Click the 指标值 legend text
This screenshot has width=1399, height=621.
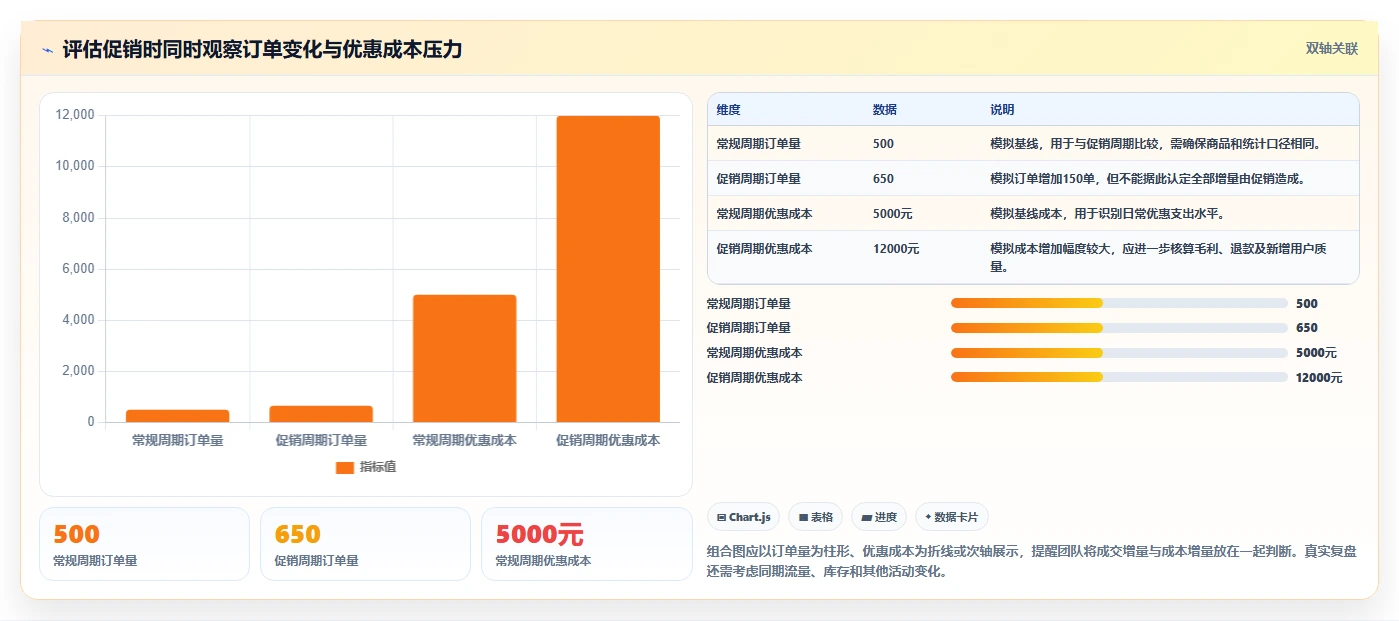pos(378,467)
